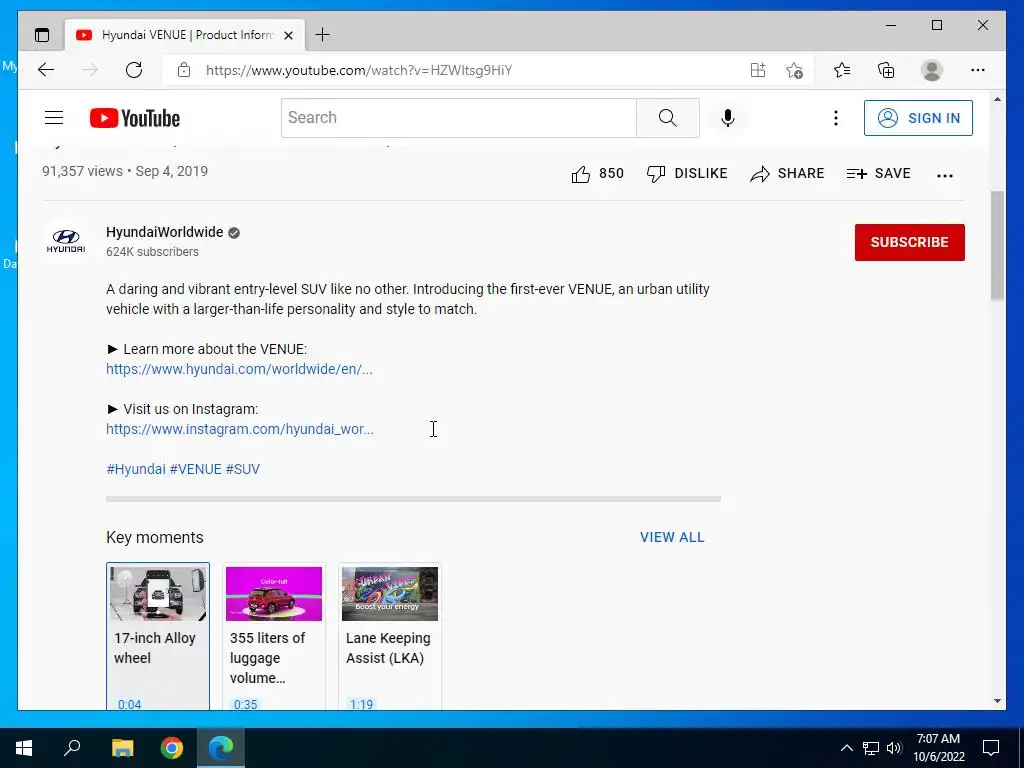Click the Microsoft Edge taskbar icon
Viewport: 1024px width, 768px height.
tap(221, 748)
